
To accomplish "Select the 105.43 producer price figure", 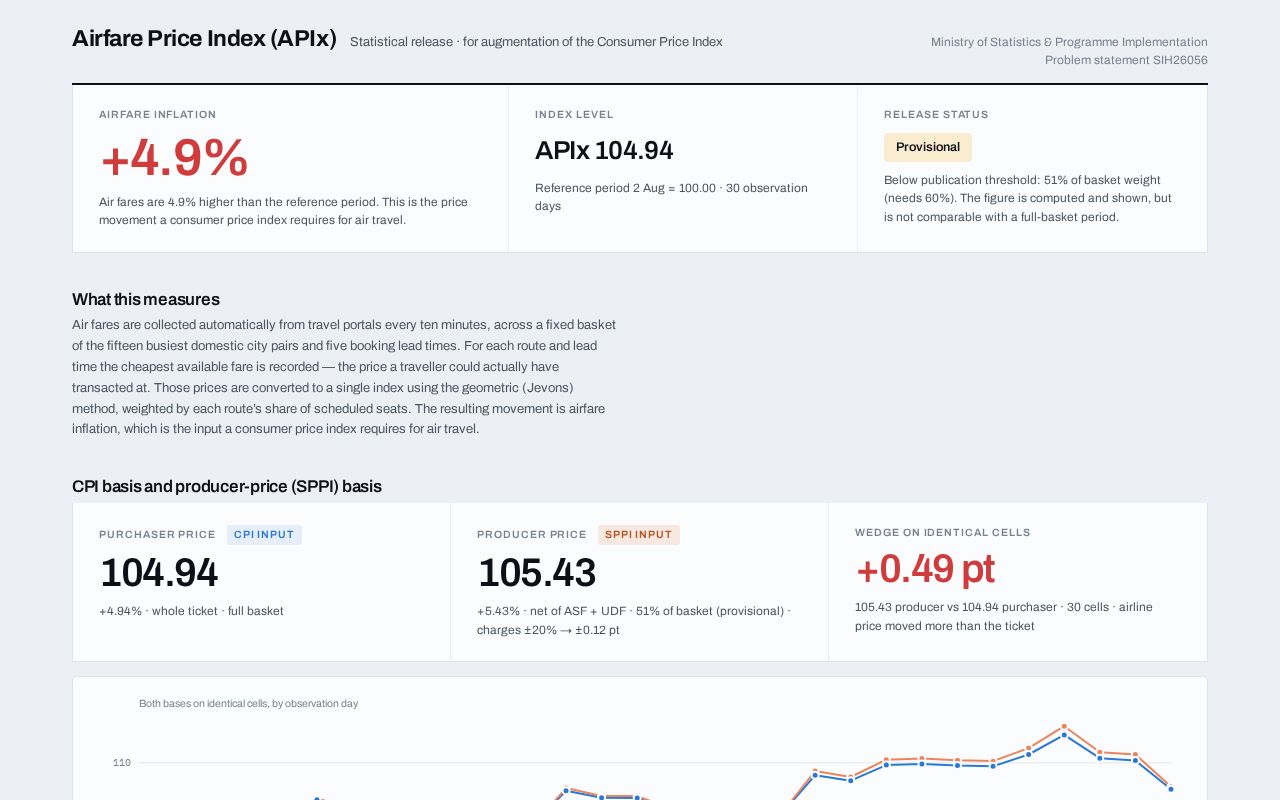I will 537,573.
